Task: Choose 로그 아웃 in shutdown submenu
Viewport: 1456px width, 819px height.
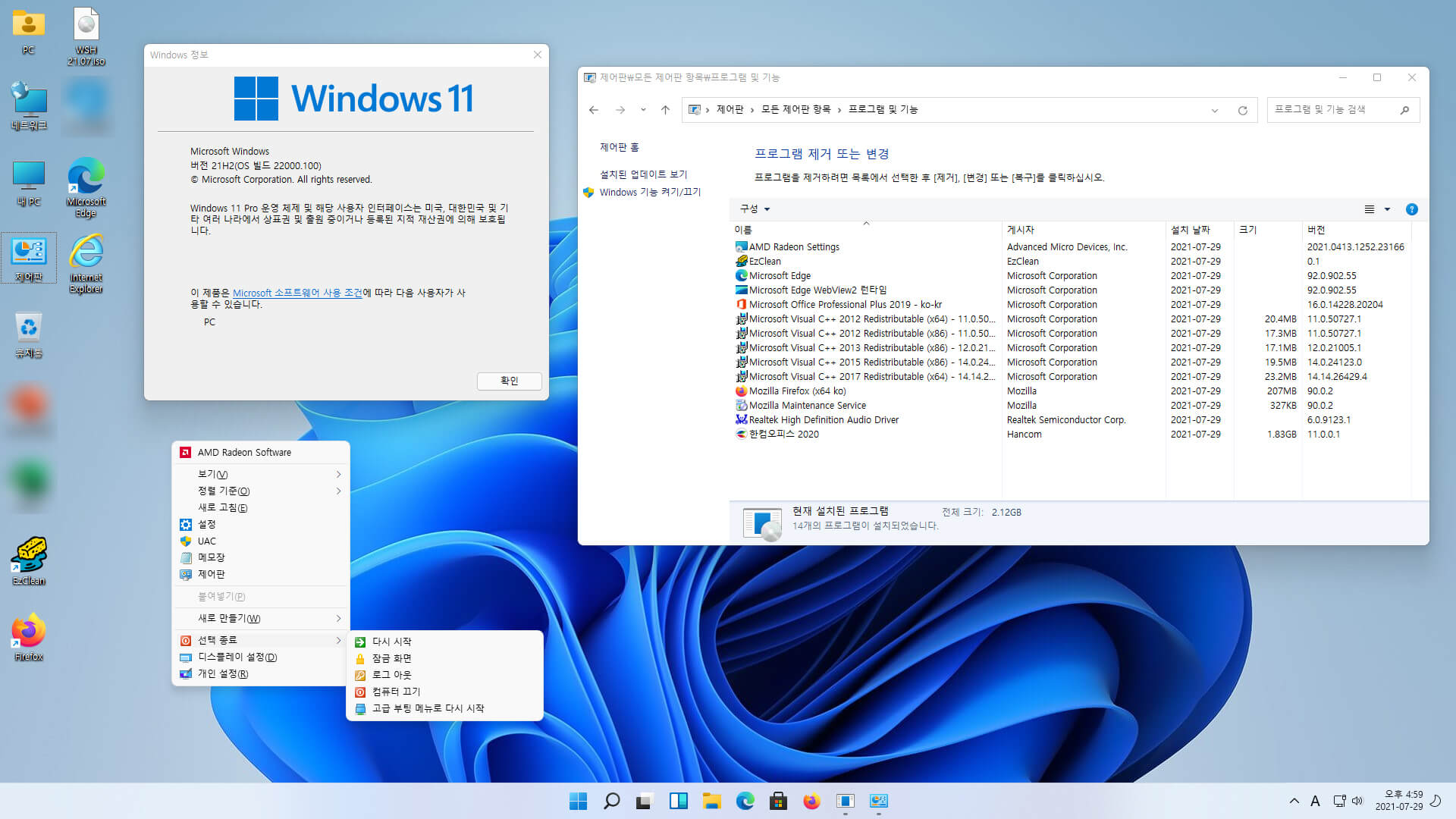Action: 445,675
